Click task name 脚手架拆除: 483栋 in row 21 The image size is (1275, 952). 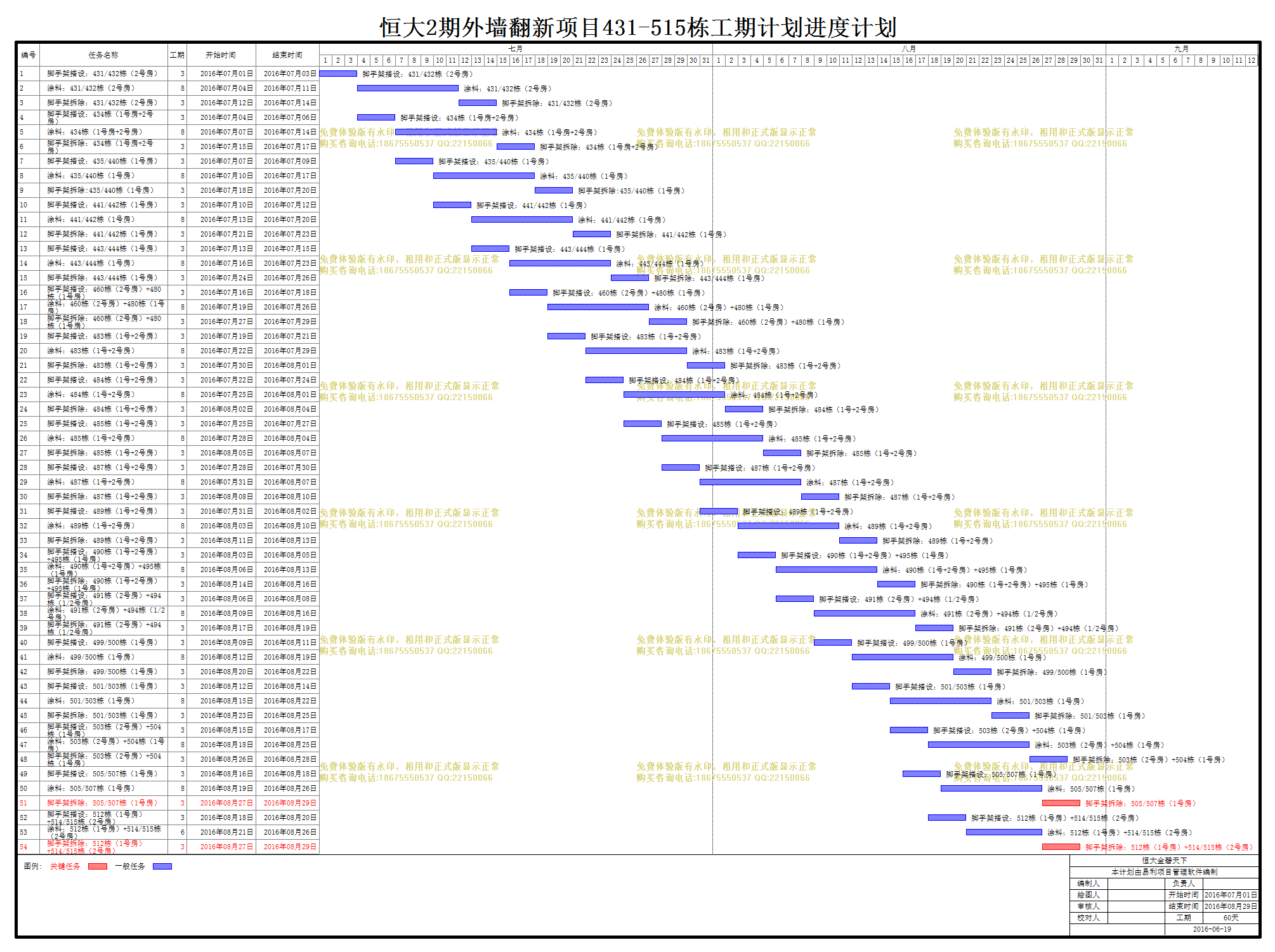coord(102,365)
